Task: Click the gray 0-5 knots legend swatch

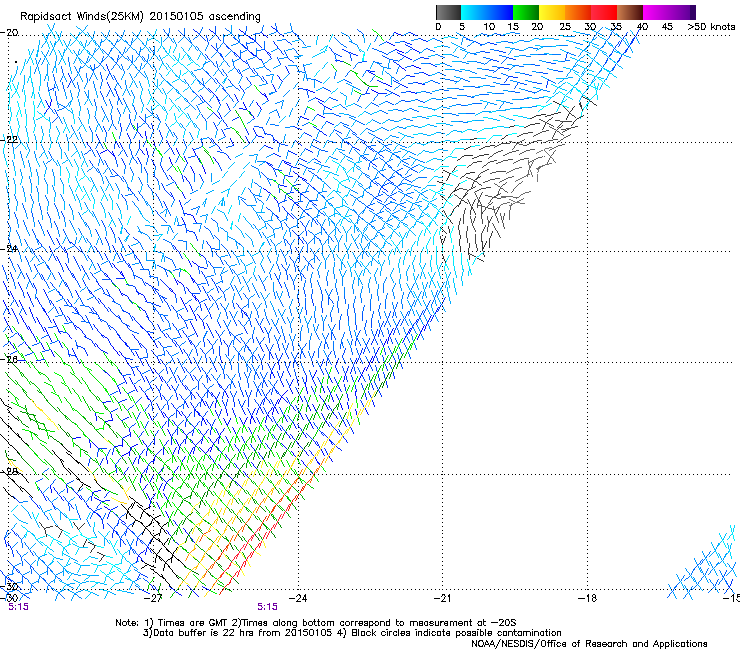Action: click(x=448, y=12)
